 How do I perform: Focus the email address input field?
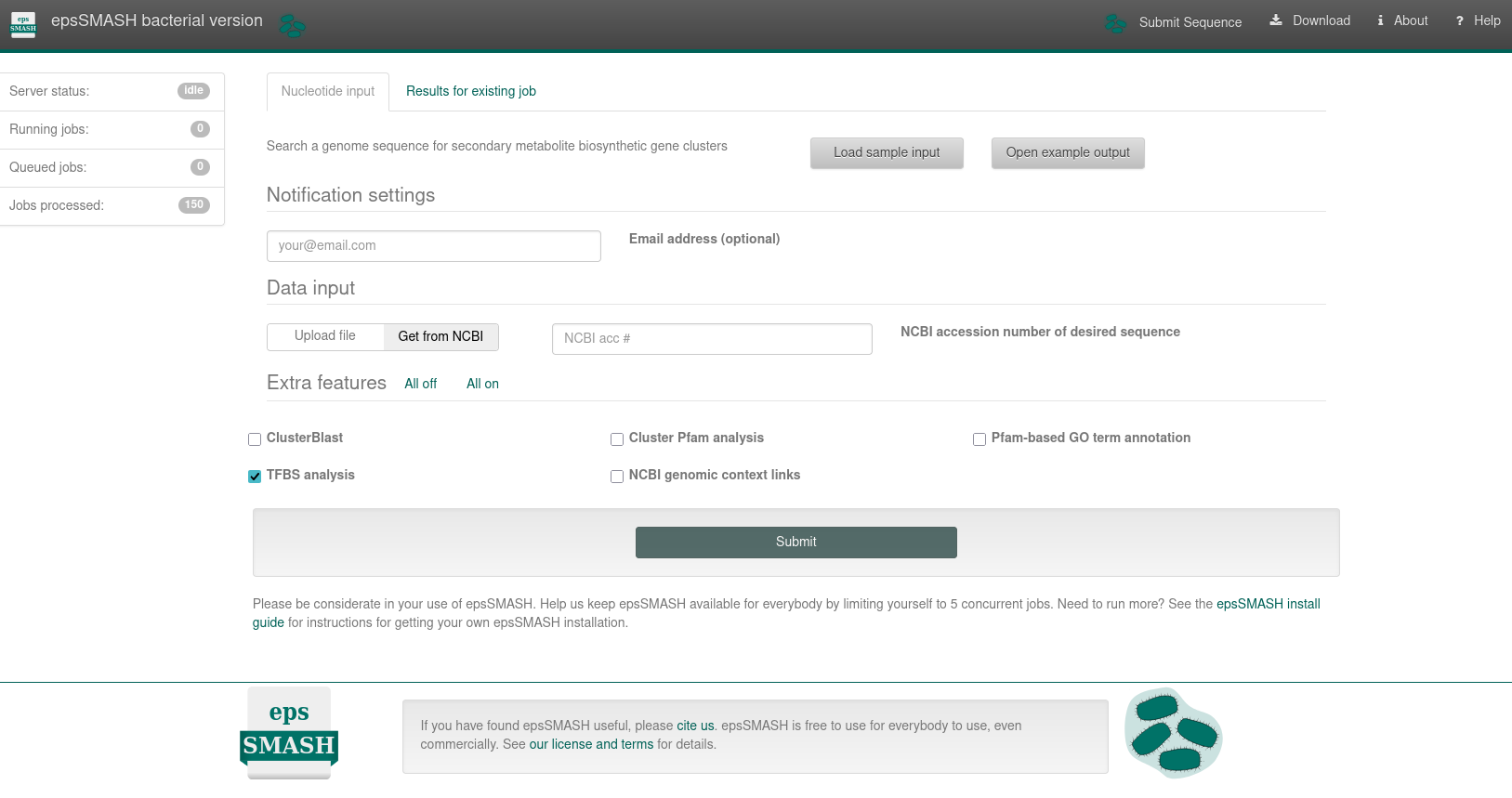click(x=434, y=246)
